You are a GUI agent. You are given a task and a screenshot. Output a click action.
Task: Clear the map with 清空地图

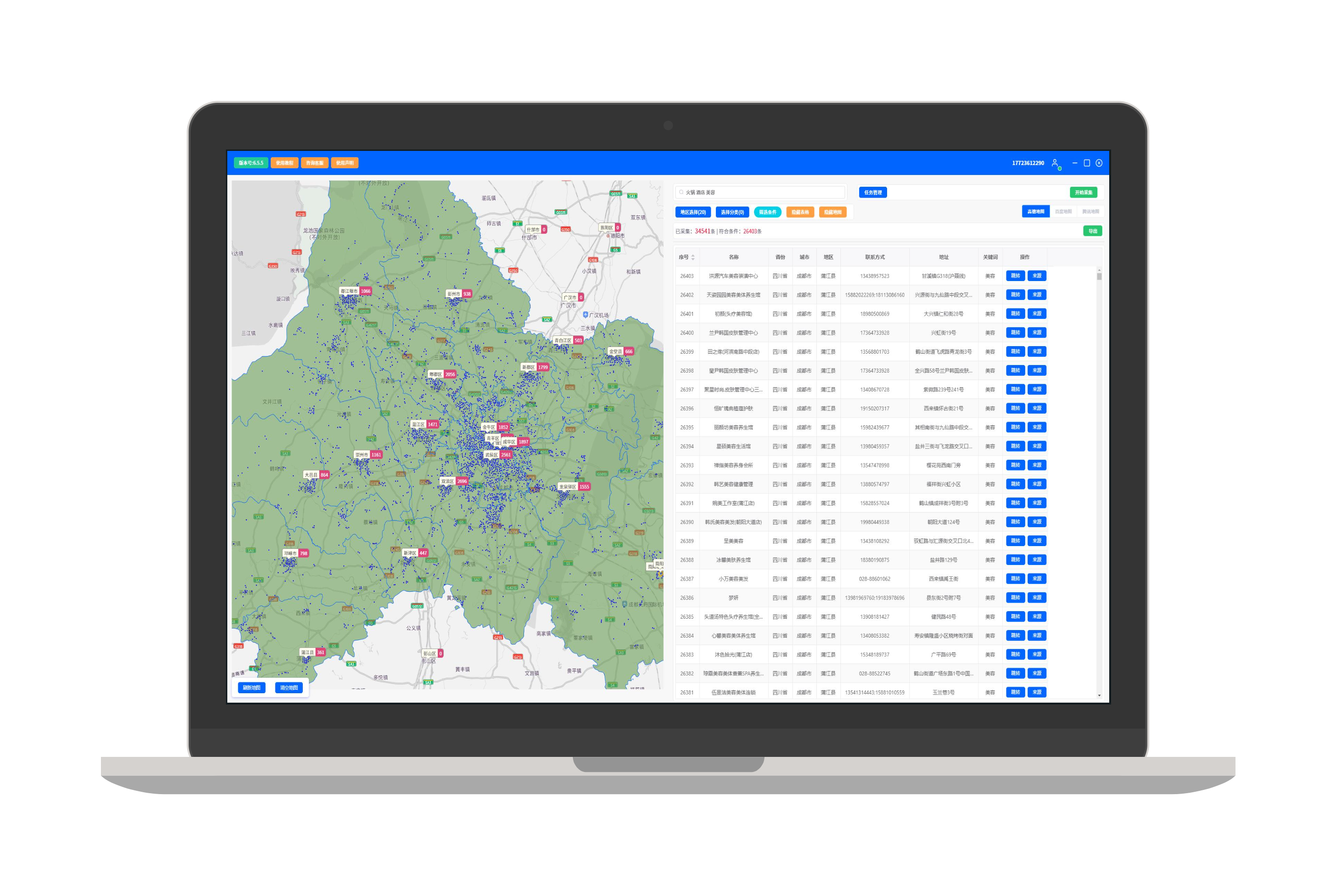[289, 688]
